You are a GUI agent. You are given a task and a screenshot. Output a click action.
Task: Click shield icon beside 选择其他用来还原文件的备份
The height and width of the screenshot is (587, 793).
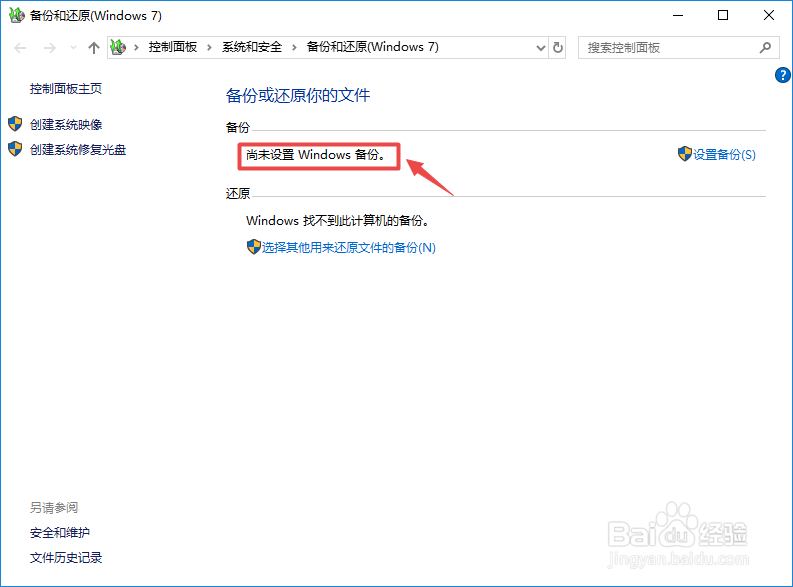(x=253, y=247)
